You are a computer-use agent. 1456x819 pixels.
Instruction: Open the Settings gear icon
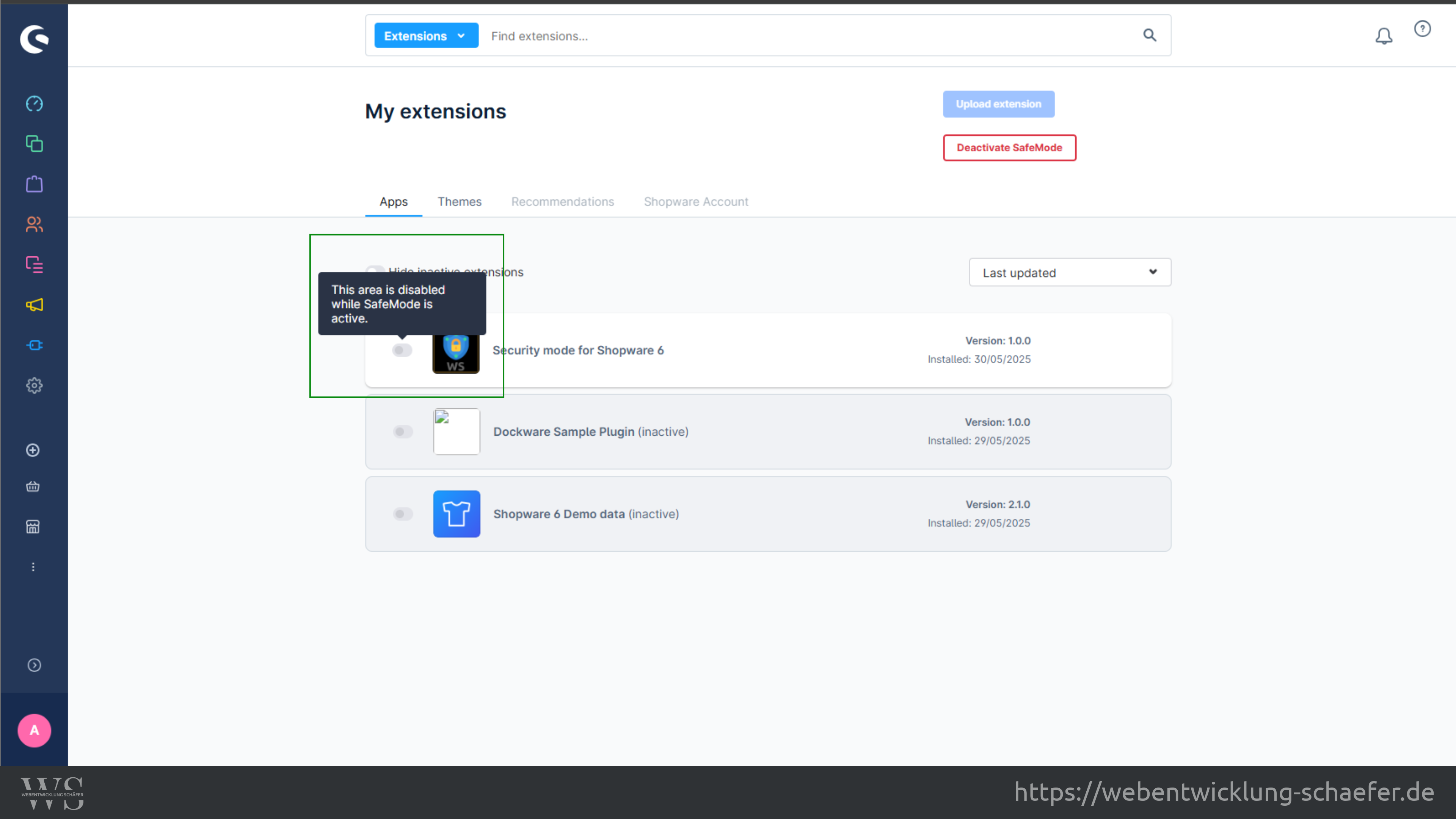tap(35, 386)
